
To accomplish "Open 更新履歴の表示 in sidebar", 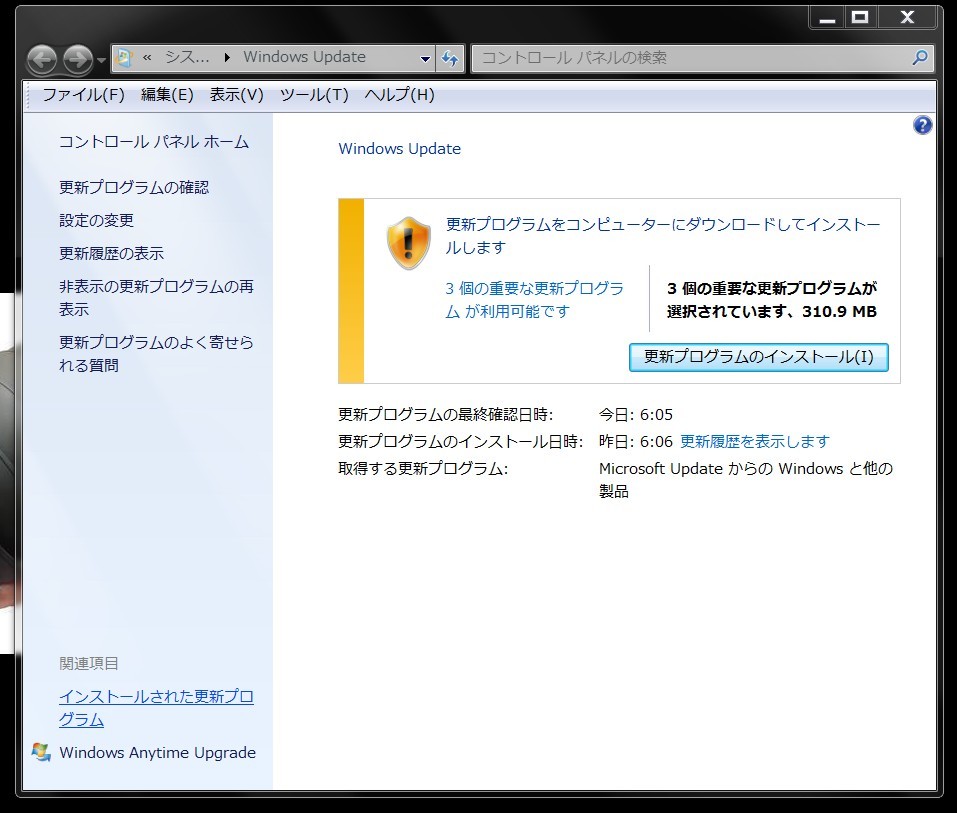I will tap(112, 253).
